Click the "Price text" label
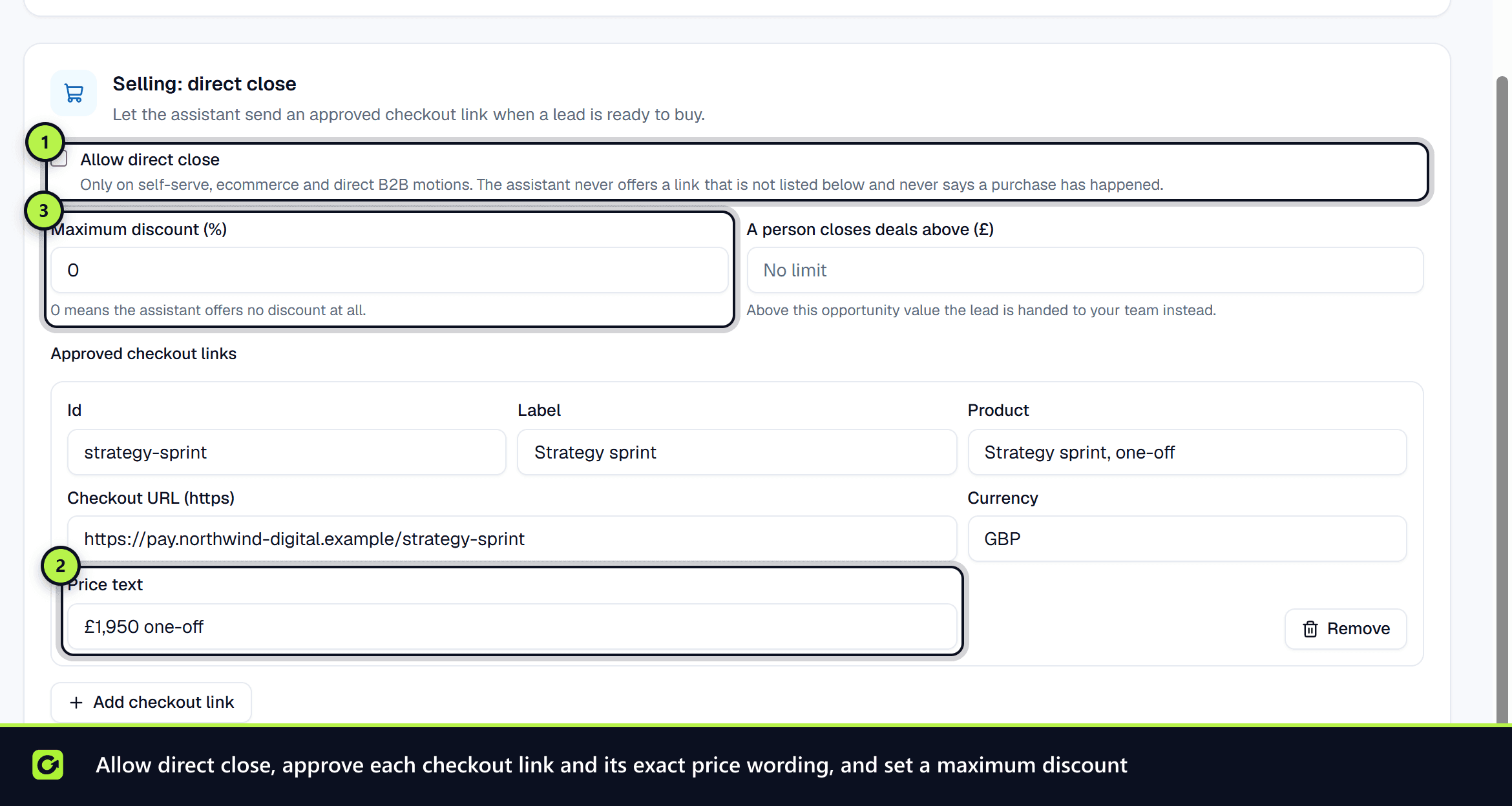The image size is (1512, 806). 105,584
